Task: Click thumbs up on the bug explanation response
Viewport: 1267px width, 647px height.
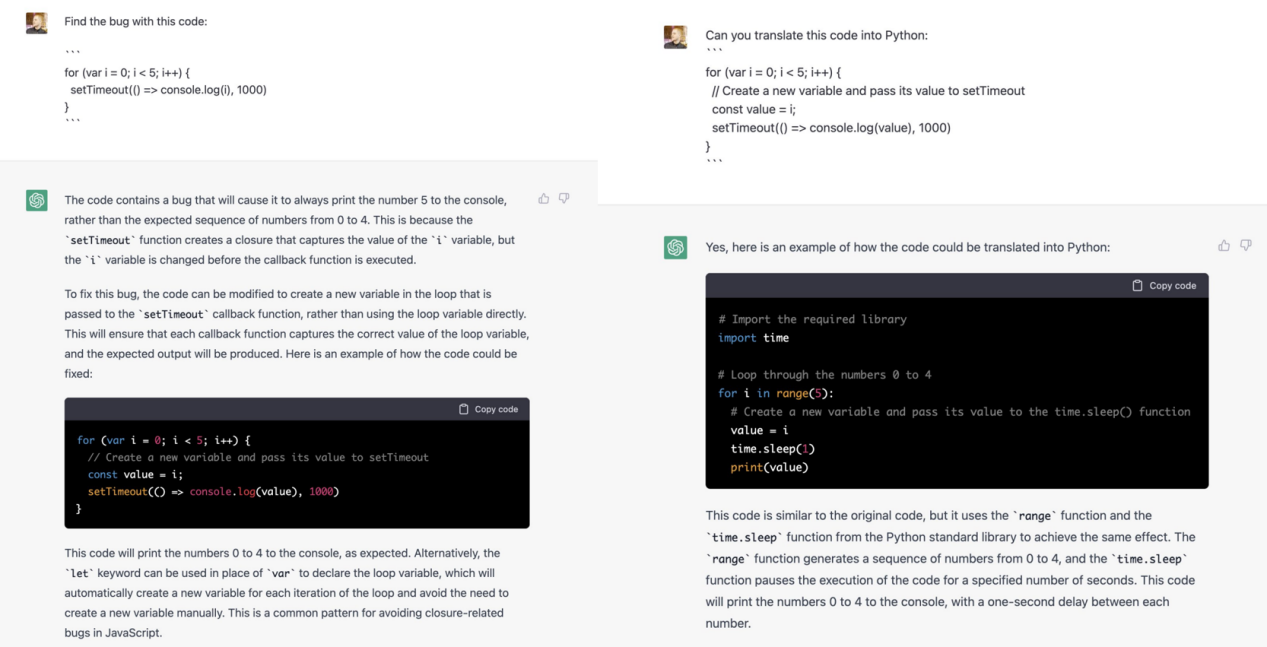Action: pyautogui.click(x=544, y=199)
